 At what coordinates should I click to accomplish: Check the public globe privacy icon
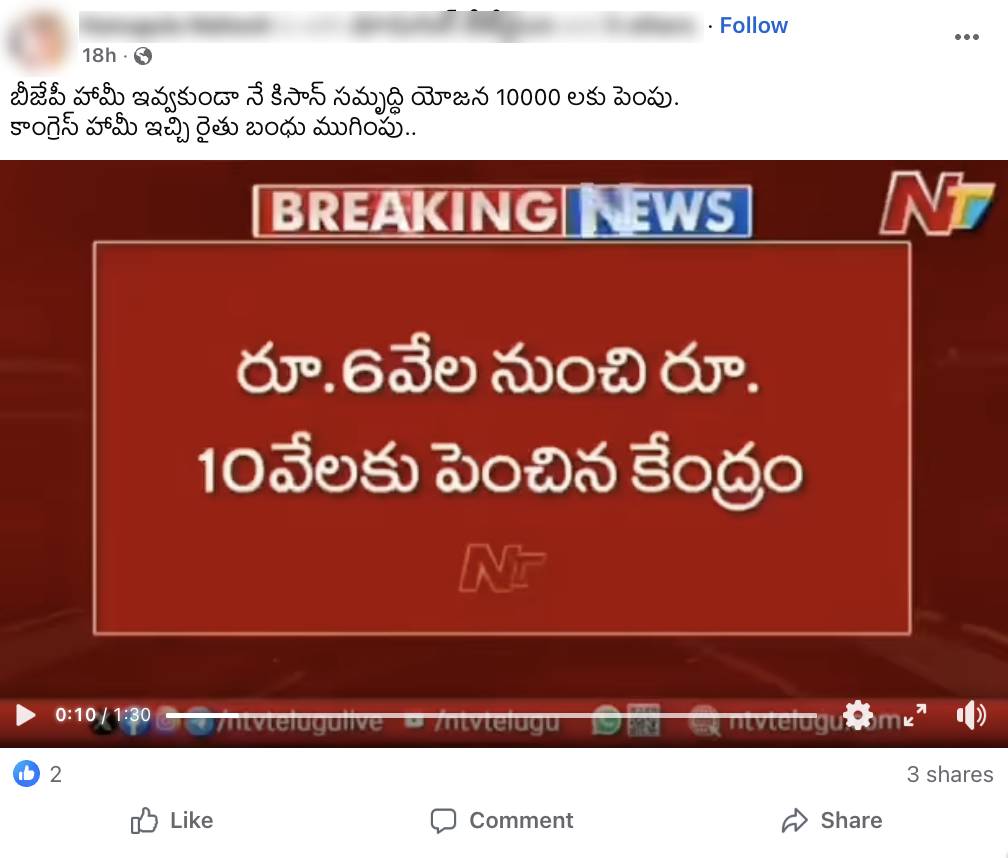click(143, 57)
